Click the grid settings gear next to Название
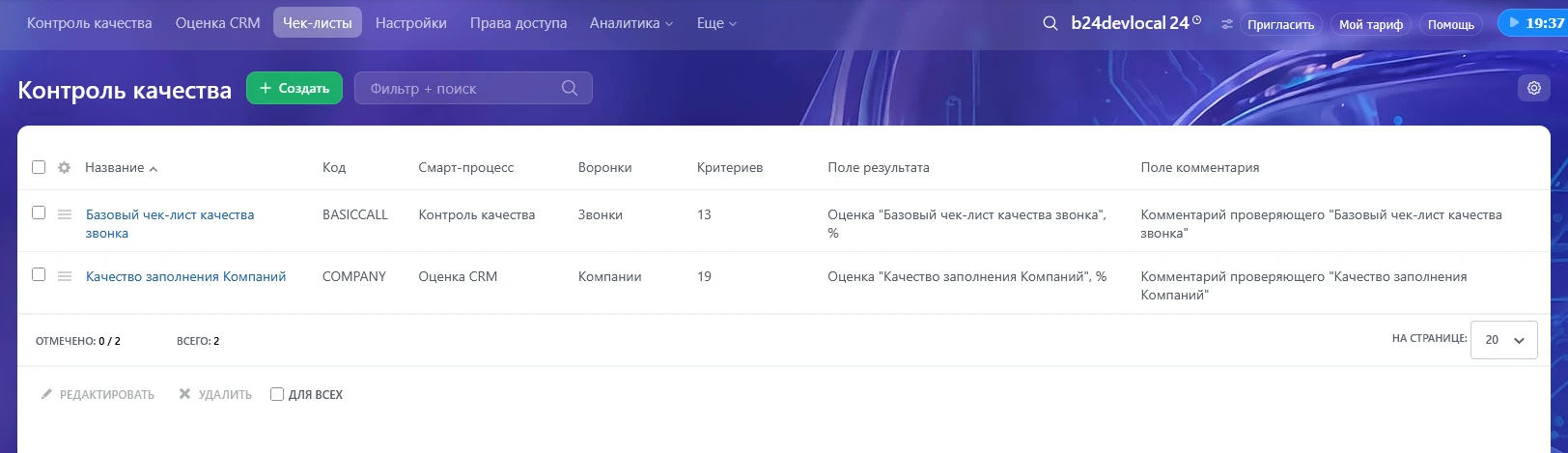This screenshot has width=1568, height=453. pos(64,167)
